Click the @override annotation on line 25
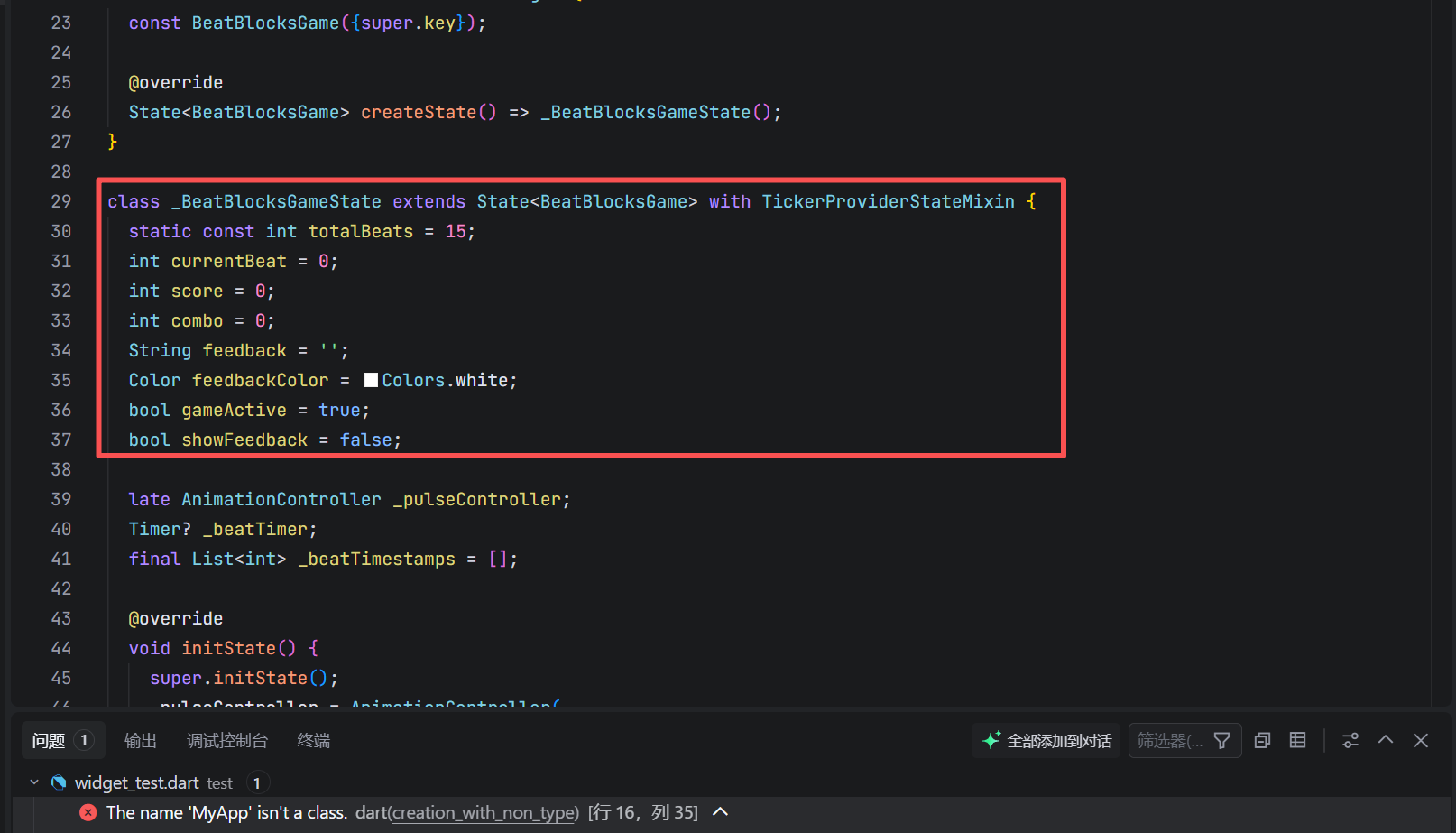 coord(176,82)
